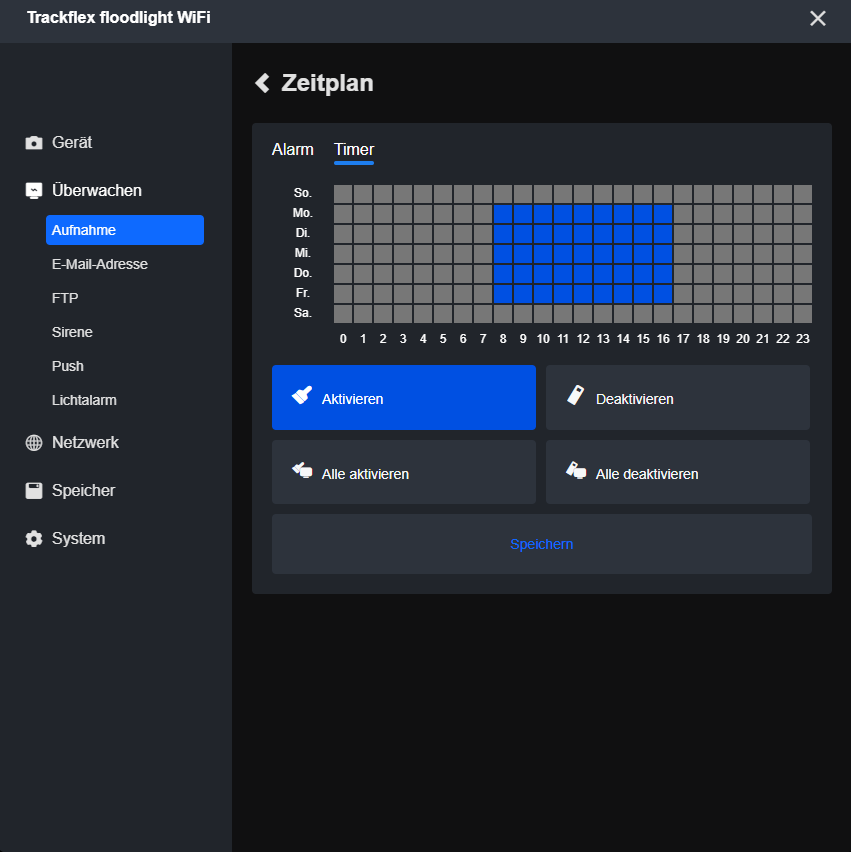851x852 pixels.
Task: Open the Lichtalarm settings
Action: 84,400
